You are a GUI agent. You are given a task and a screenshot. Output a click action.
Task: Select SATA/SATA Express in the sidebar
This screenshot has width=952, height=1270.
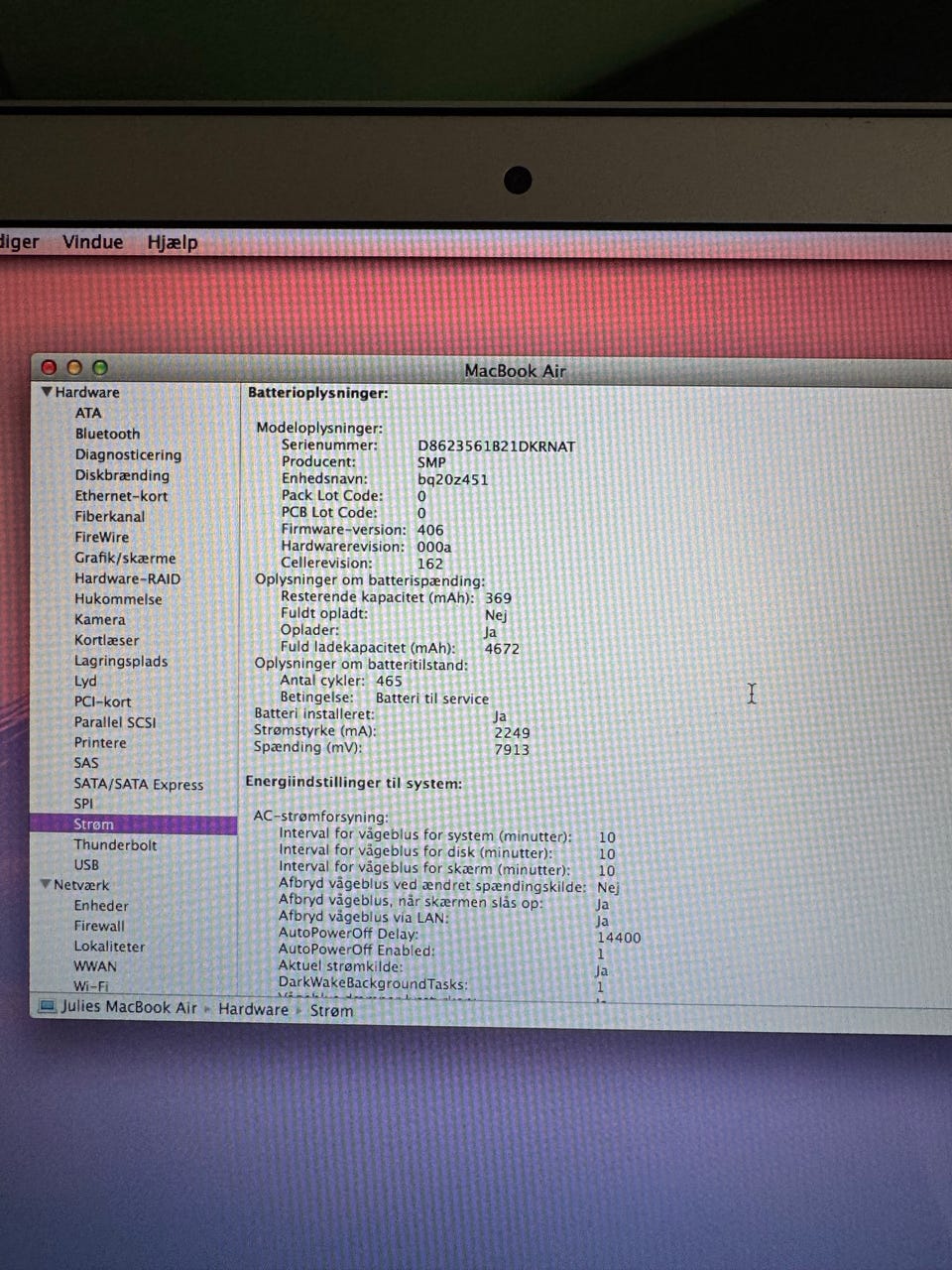[139, 784]
